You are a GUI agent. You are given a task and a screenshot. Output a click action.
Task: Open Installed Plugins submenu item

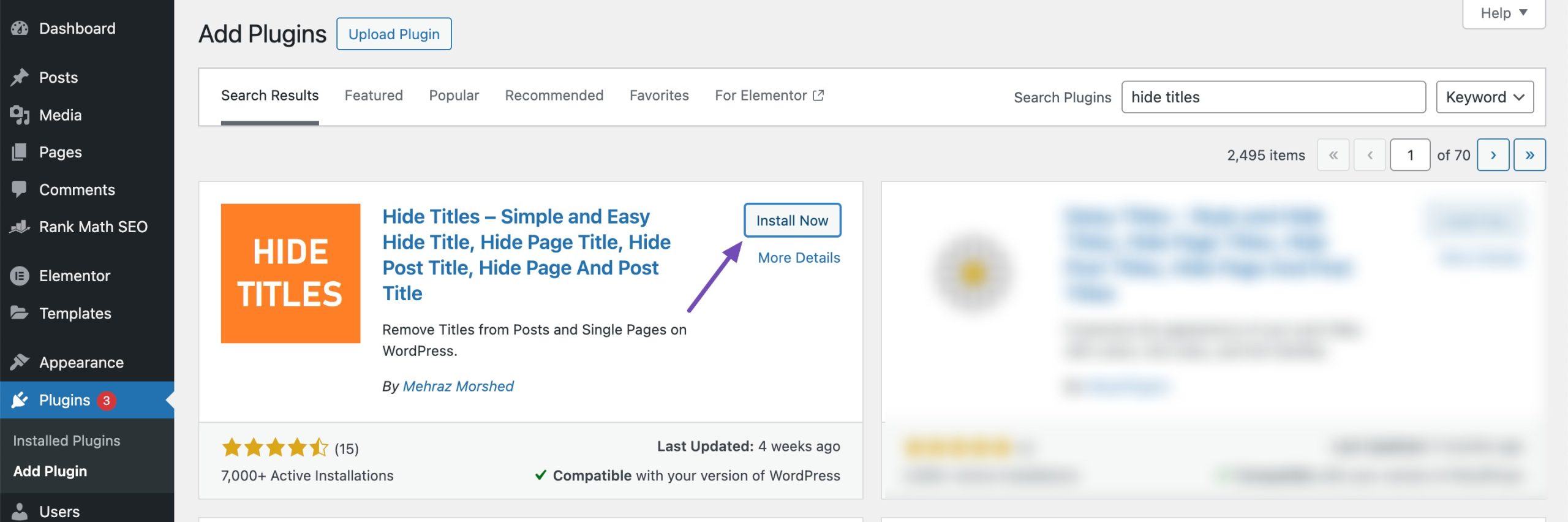point(67,441)
